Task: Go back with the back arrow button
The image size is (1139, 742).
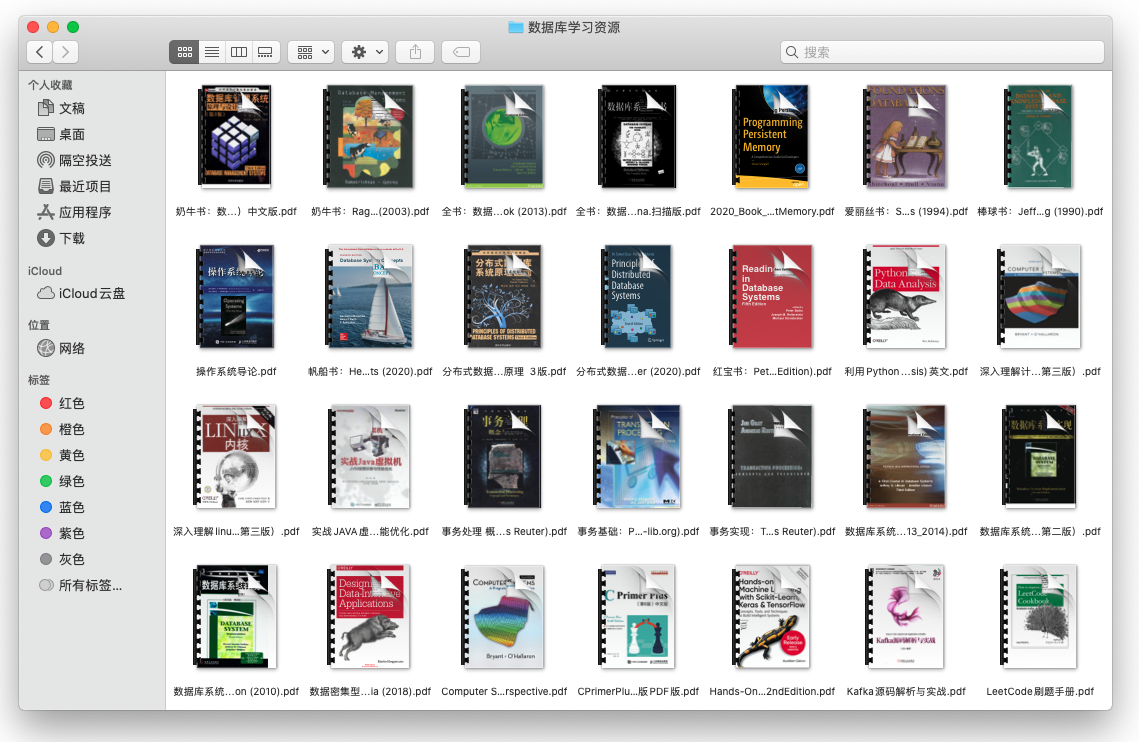Action: pos(40,52)
